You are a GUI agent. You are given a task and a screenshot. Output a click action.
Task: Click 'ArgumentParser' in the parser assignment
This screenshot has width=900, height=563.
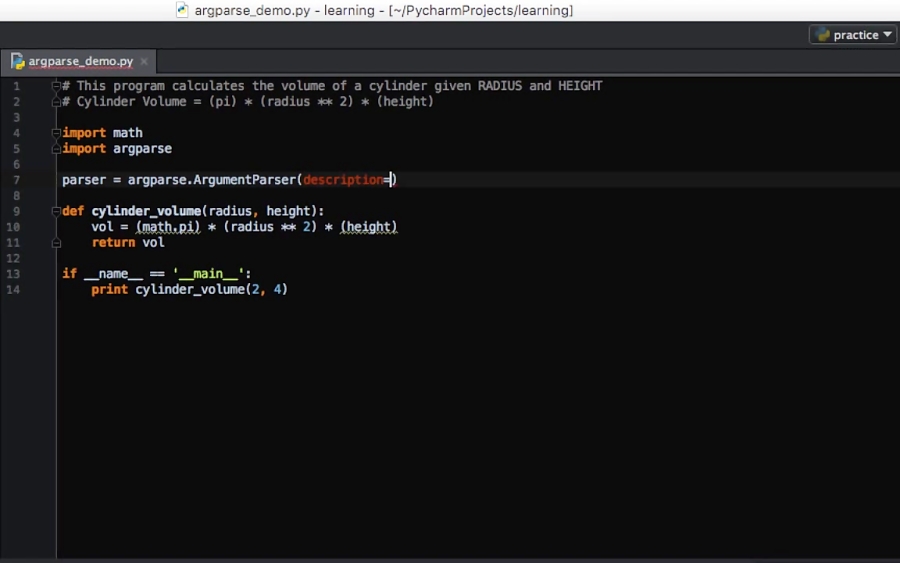pyautogui.click(x=245, y=180)
